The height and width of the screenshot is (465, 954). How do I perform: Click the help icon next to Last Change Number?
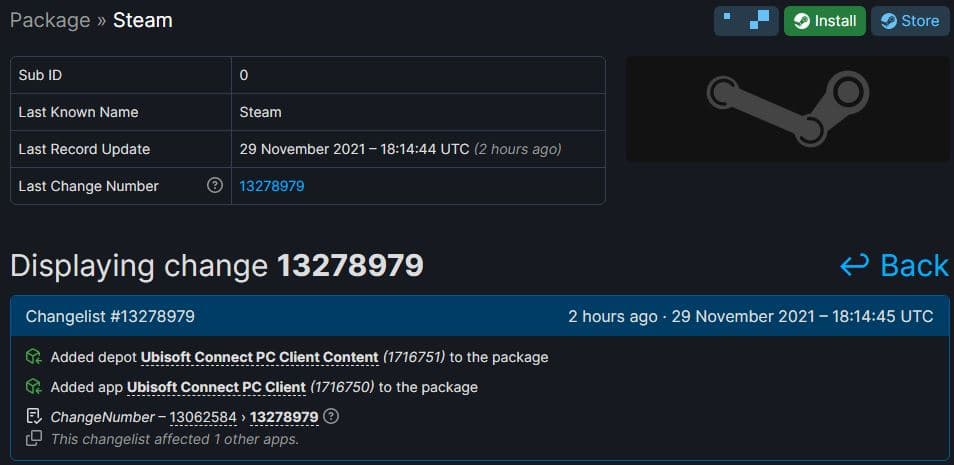point(215,186)
